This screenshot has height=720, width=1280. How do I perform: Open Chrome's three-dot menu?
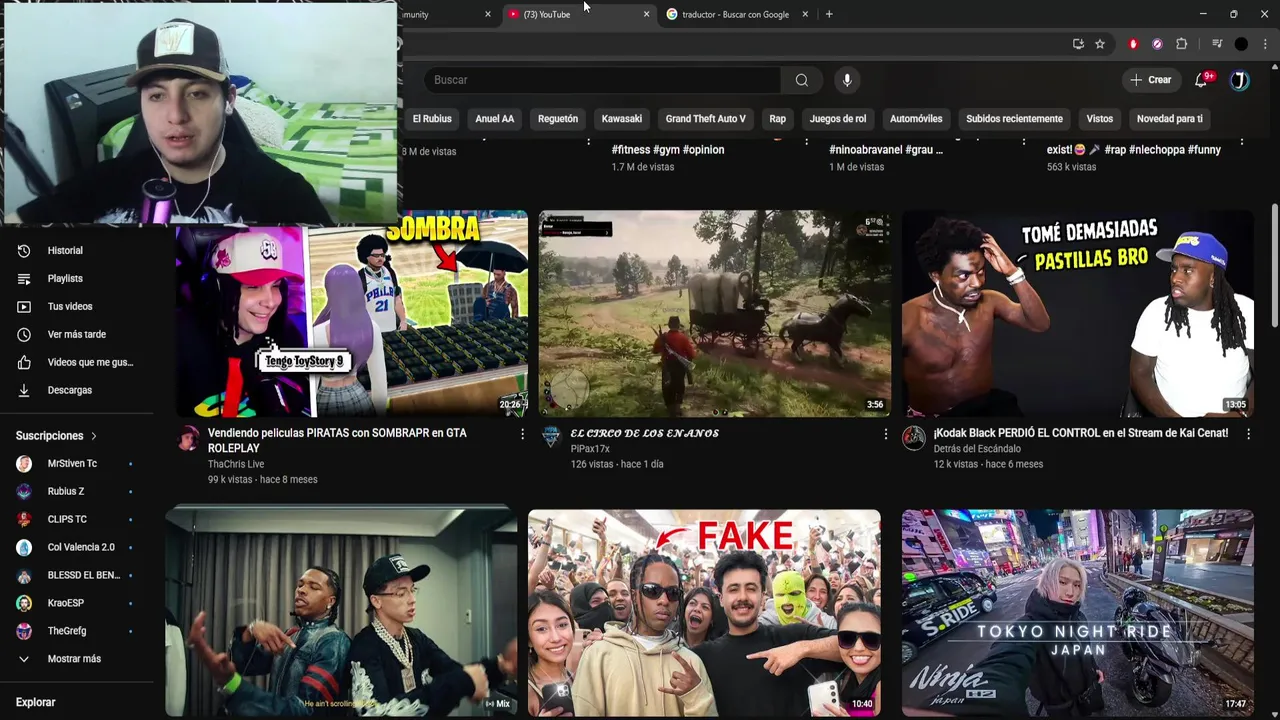point(1265,44)
